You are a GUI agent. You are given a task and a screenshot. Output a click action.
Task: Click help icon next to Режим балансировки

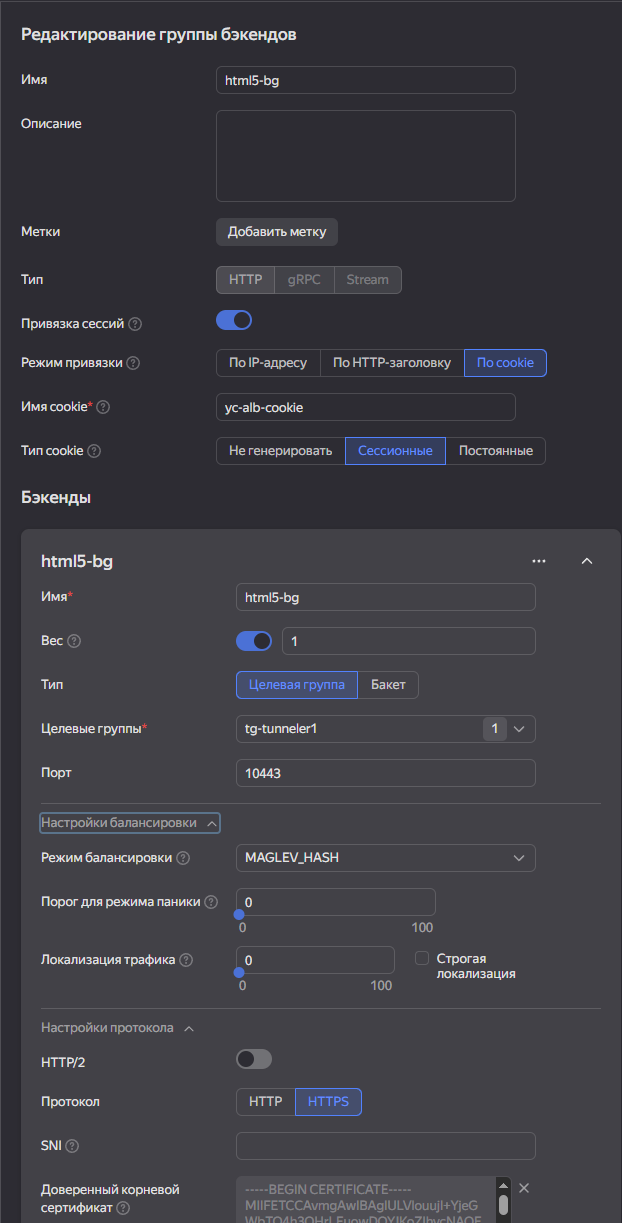click(183, 858)
